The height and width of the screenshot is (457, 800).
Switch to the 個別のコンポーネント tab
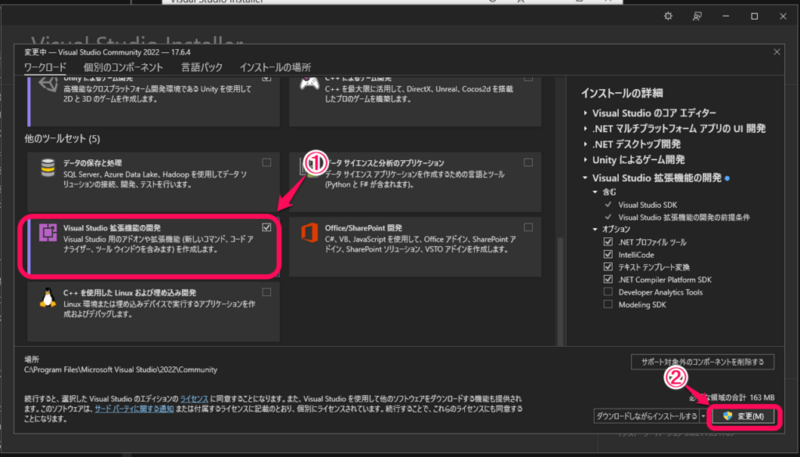(x=123, y=67)
